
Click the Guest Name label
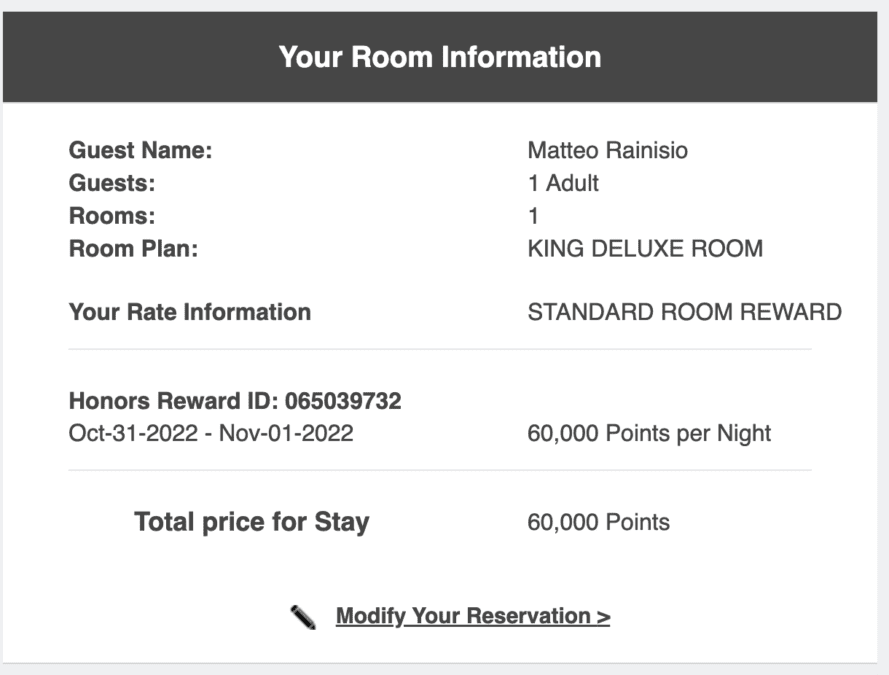tap(140, 151)
